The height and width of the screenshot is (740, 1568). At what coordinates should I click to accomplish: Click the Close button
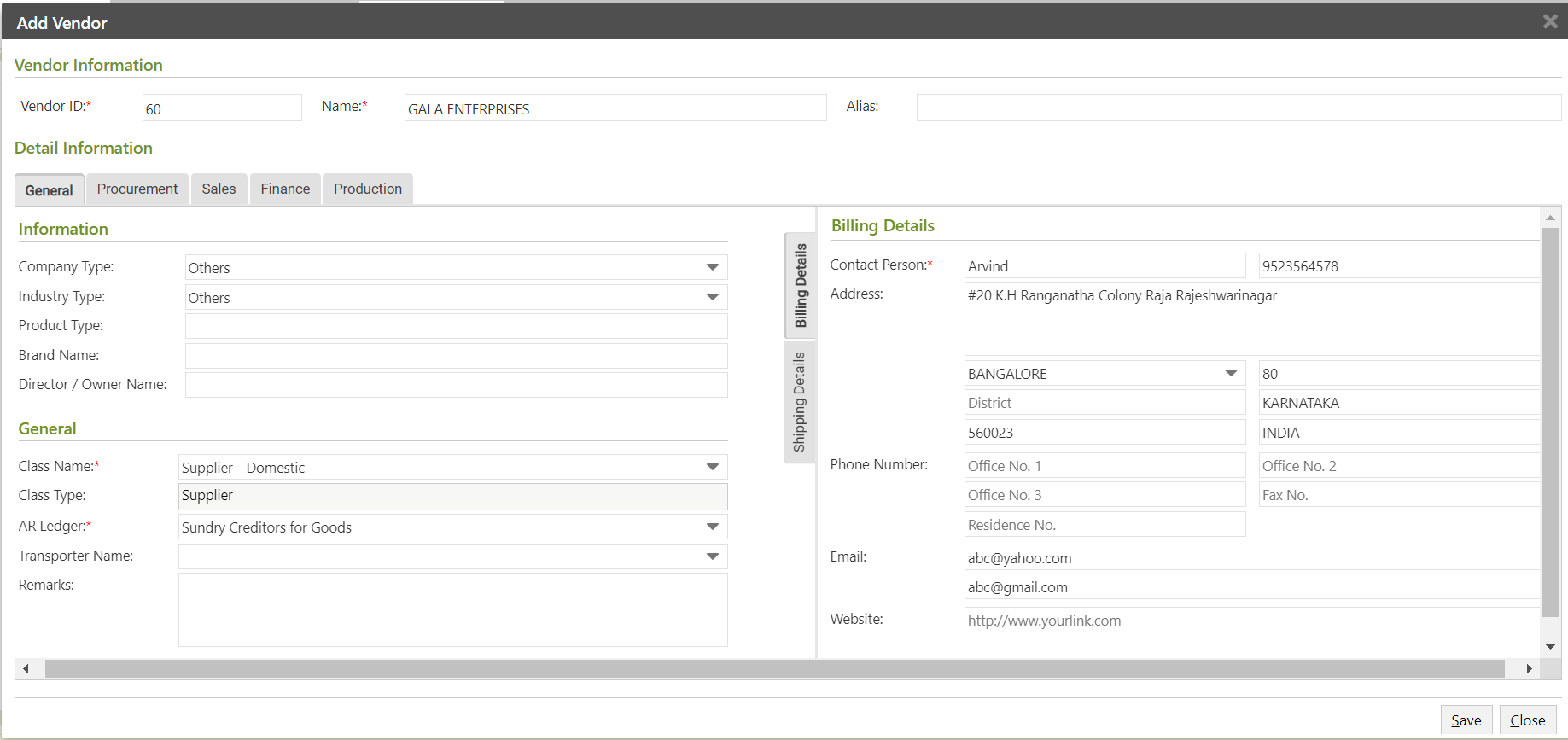[1528, 720]
